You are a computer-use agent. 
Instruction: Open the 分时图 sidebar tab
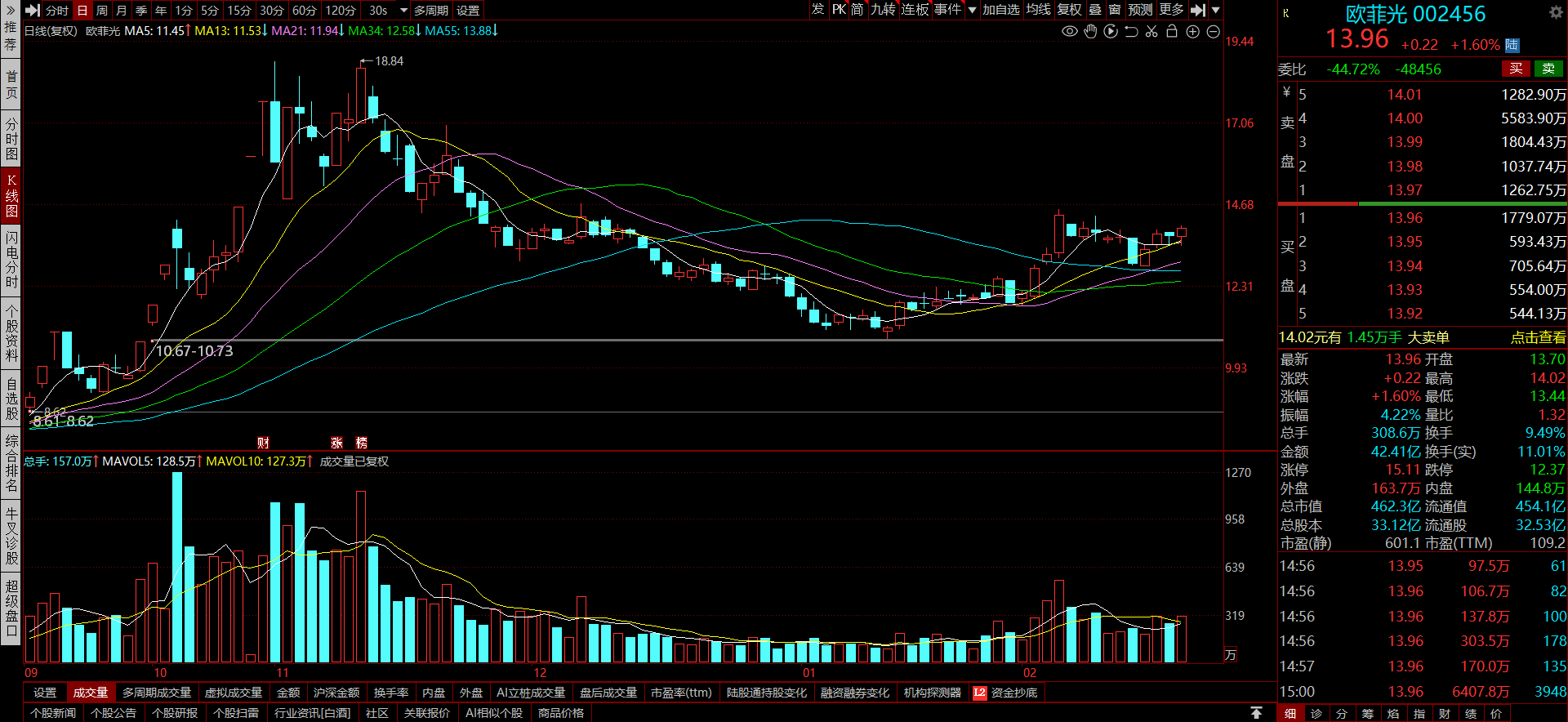(x=11, y=139)
